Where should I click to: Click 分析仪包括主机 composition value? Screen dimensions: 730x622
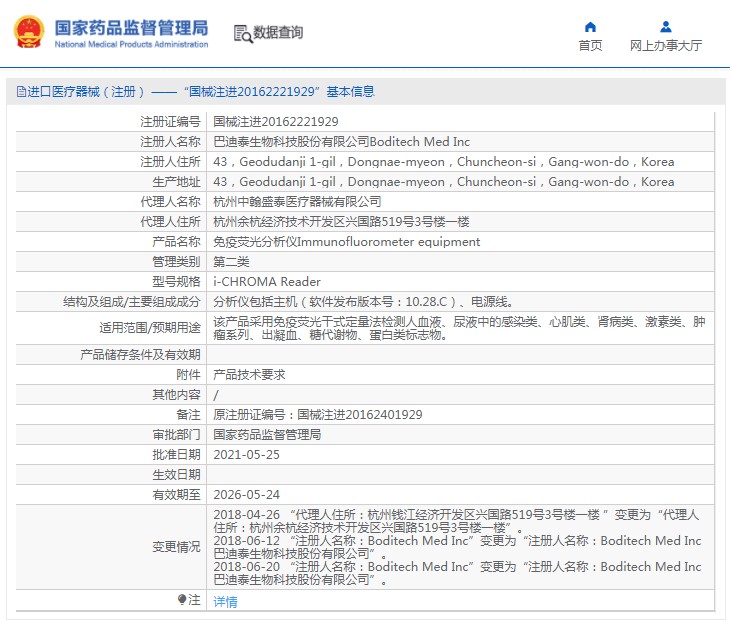click(363, 302)
